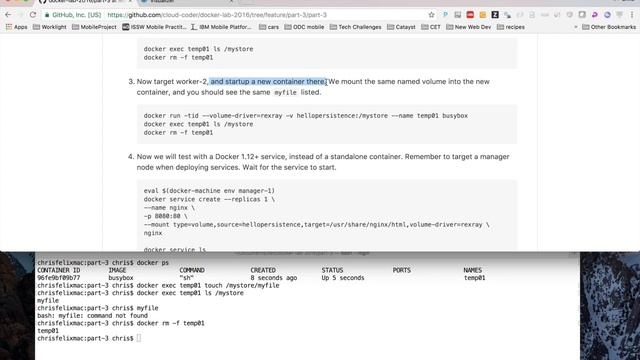Screen dimensions: 640x360
Task: Switch to the second browser tab
Action: [187, 2]
